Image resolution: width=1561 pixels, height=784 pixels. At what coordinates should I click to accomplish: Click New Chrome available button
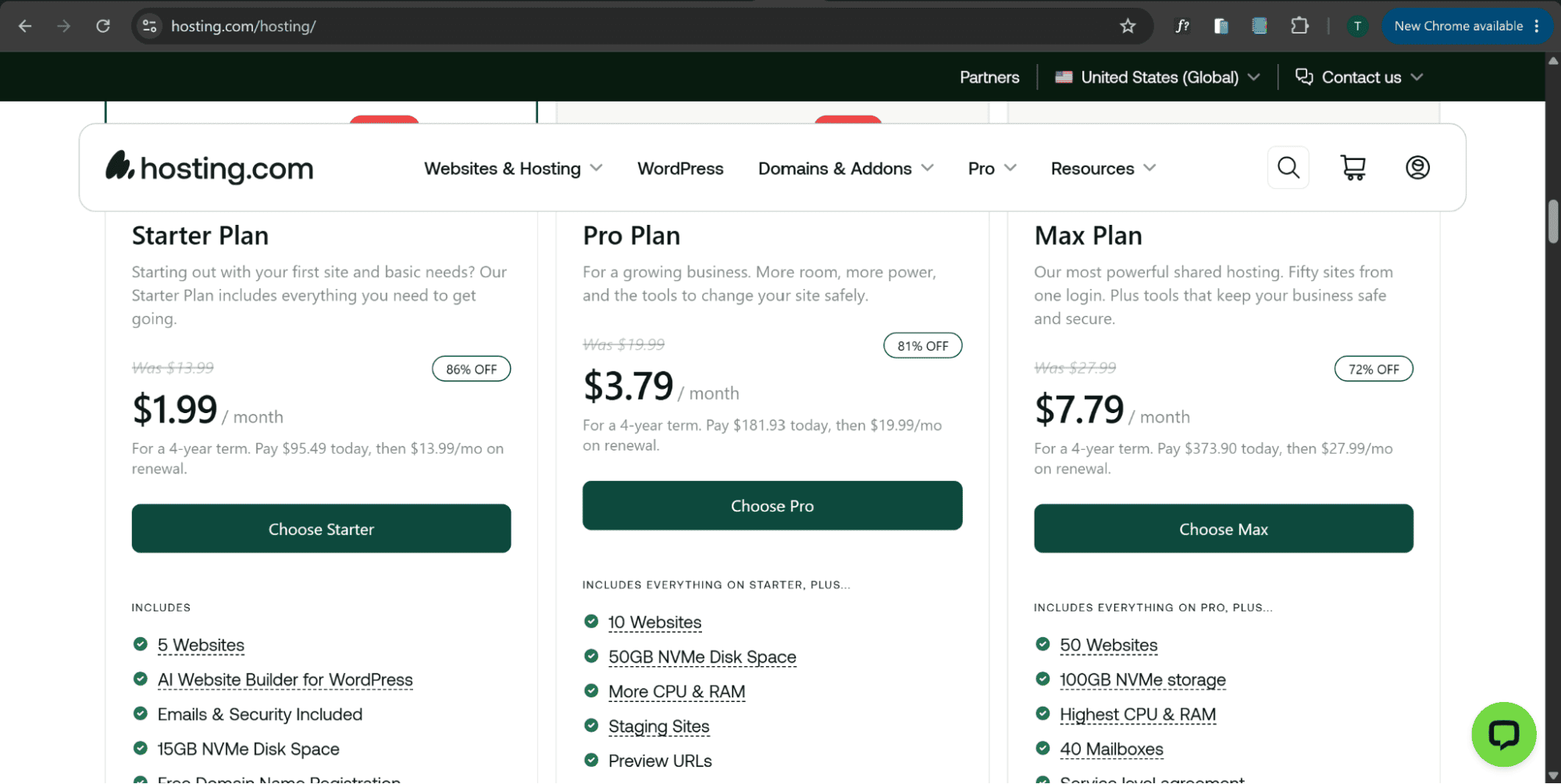pyautogui.click(x=1467, y=26)
